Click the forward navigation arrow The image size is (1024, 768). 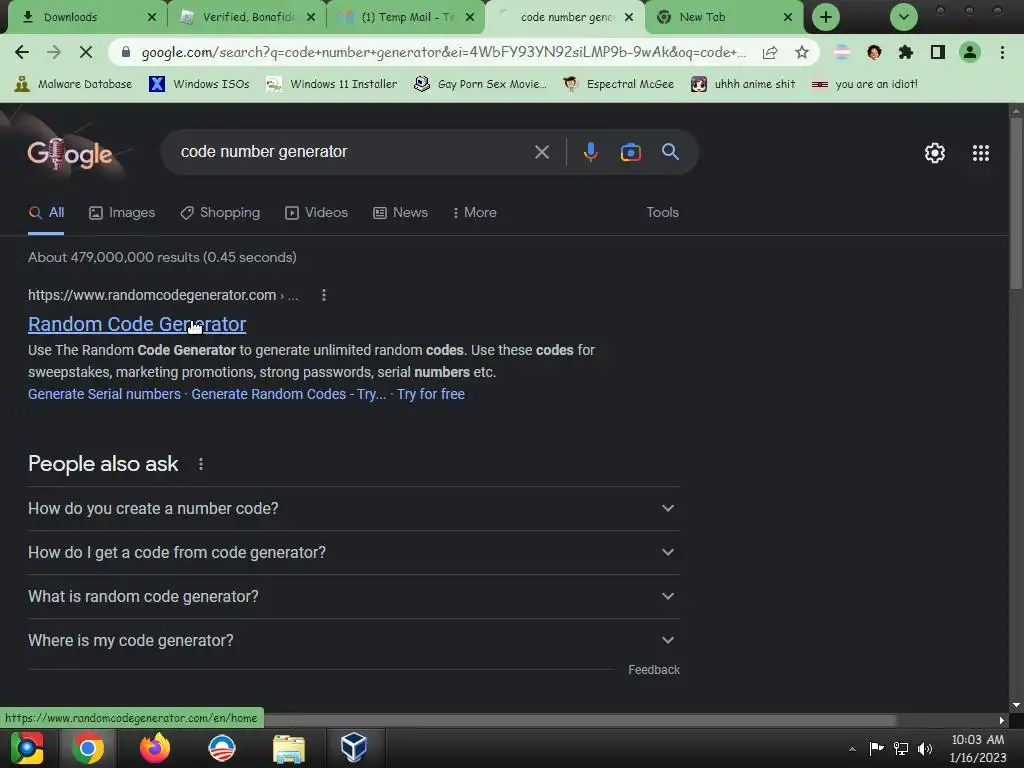(x=54, y=52)
